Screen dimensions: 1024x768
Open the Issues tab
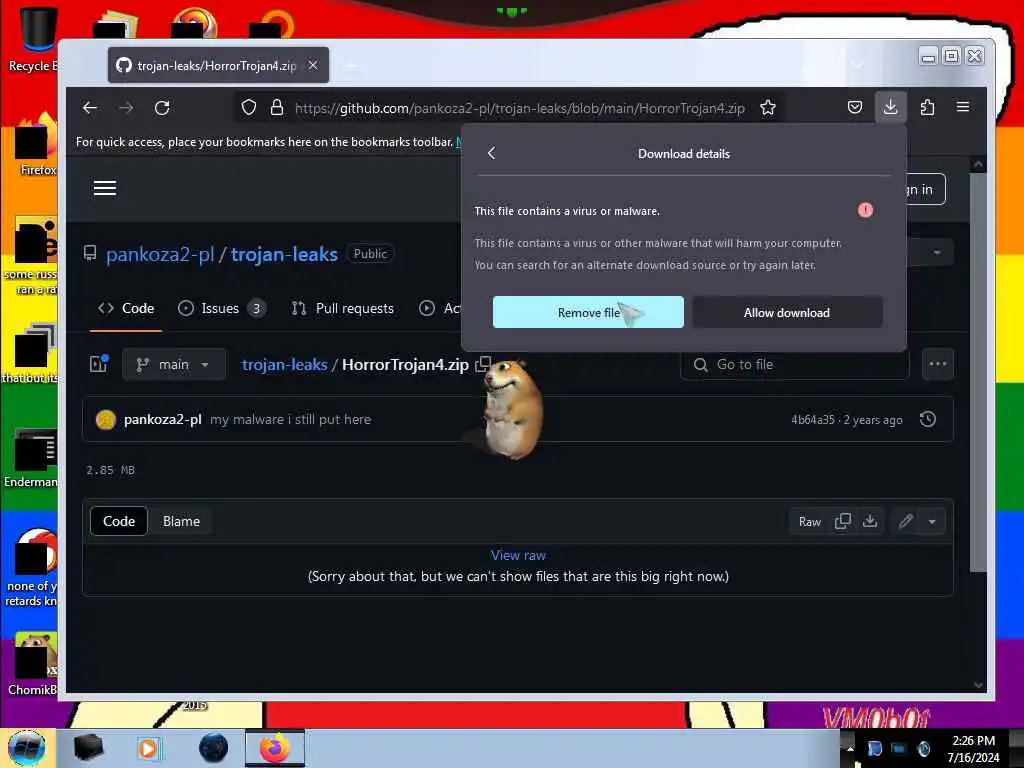coord(221,308)
